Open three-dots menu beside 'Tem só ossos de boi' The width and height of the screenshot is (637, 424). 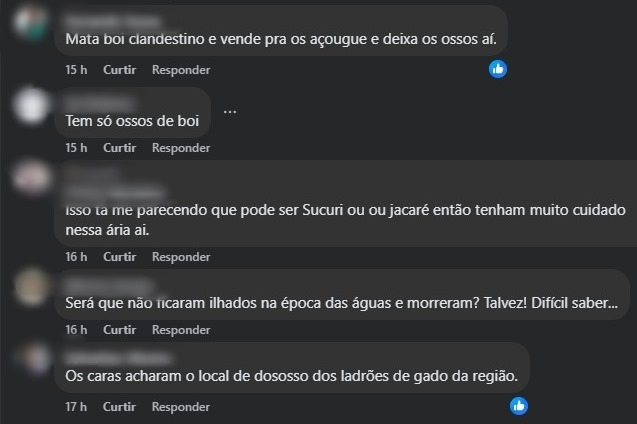tap(230, 110)
